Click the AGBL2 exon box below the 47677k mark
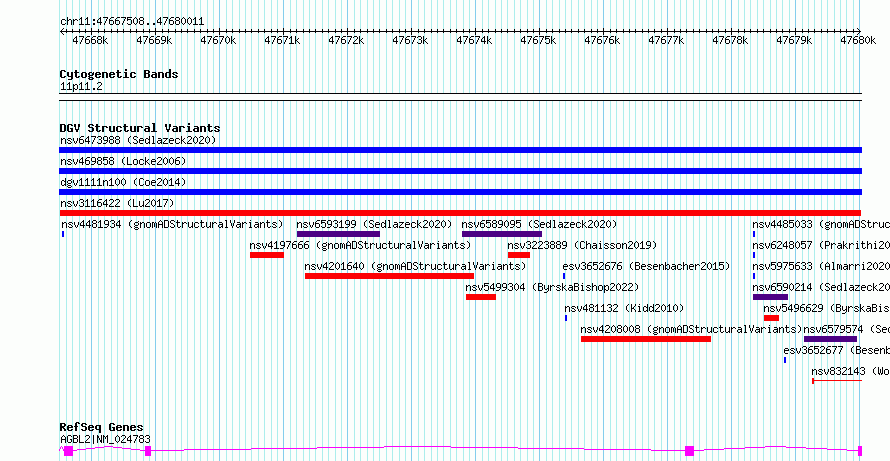Screen dimensions: 890x461 pos(690,451)
